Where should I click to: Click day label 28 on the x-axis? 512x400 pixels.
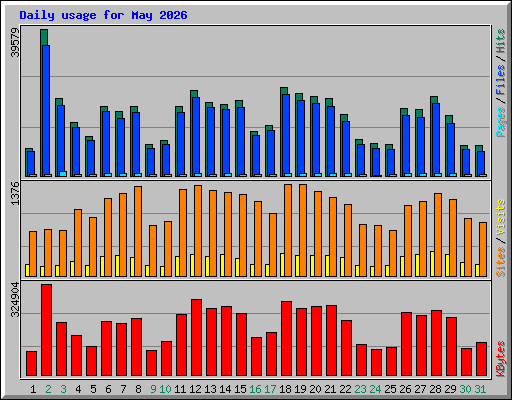(x=435, y=389)
